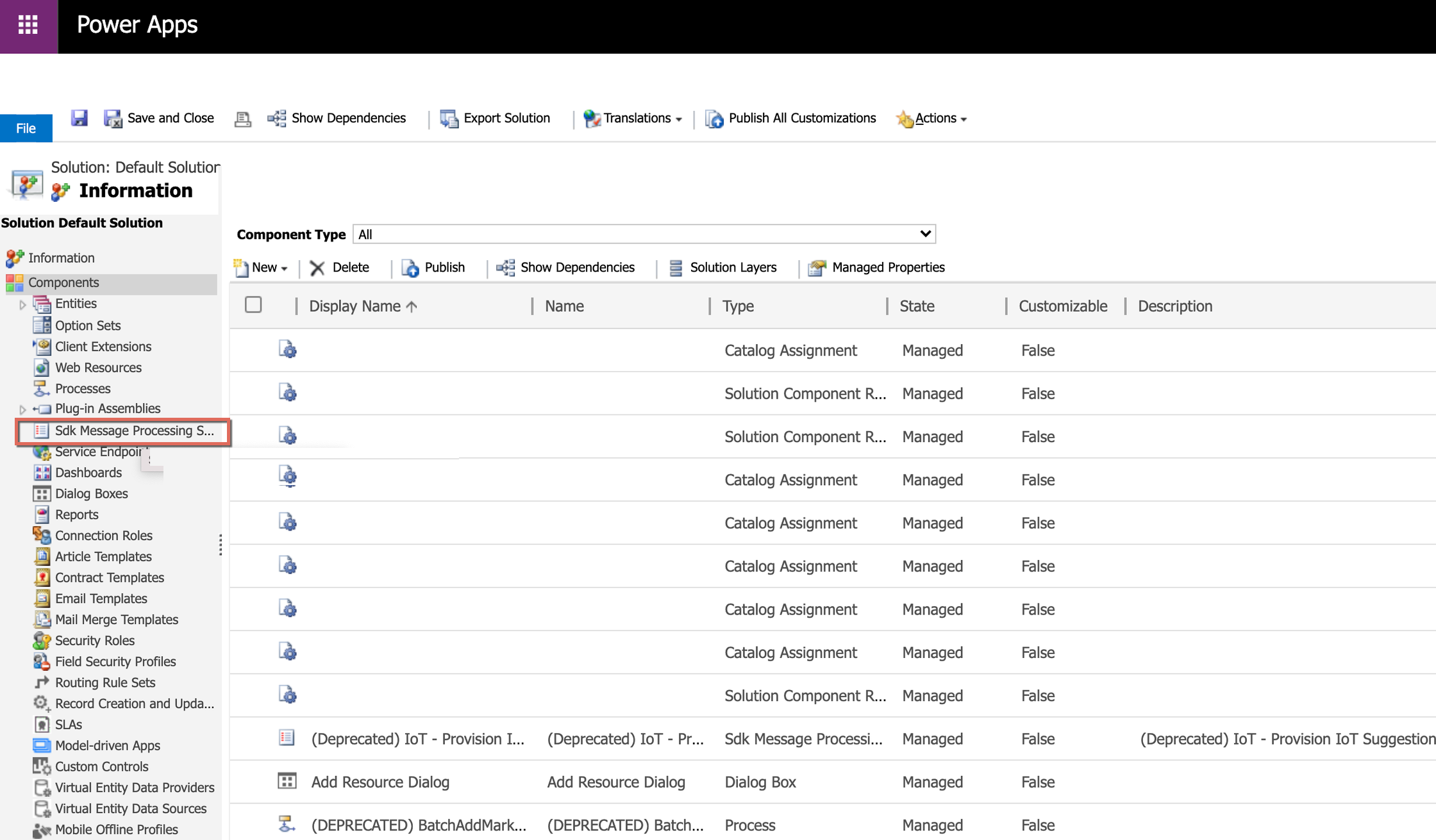Click the print preview icon beside Save and Close

[x=242, y=119]
